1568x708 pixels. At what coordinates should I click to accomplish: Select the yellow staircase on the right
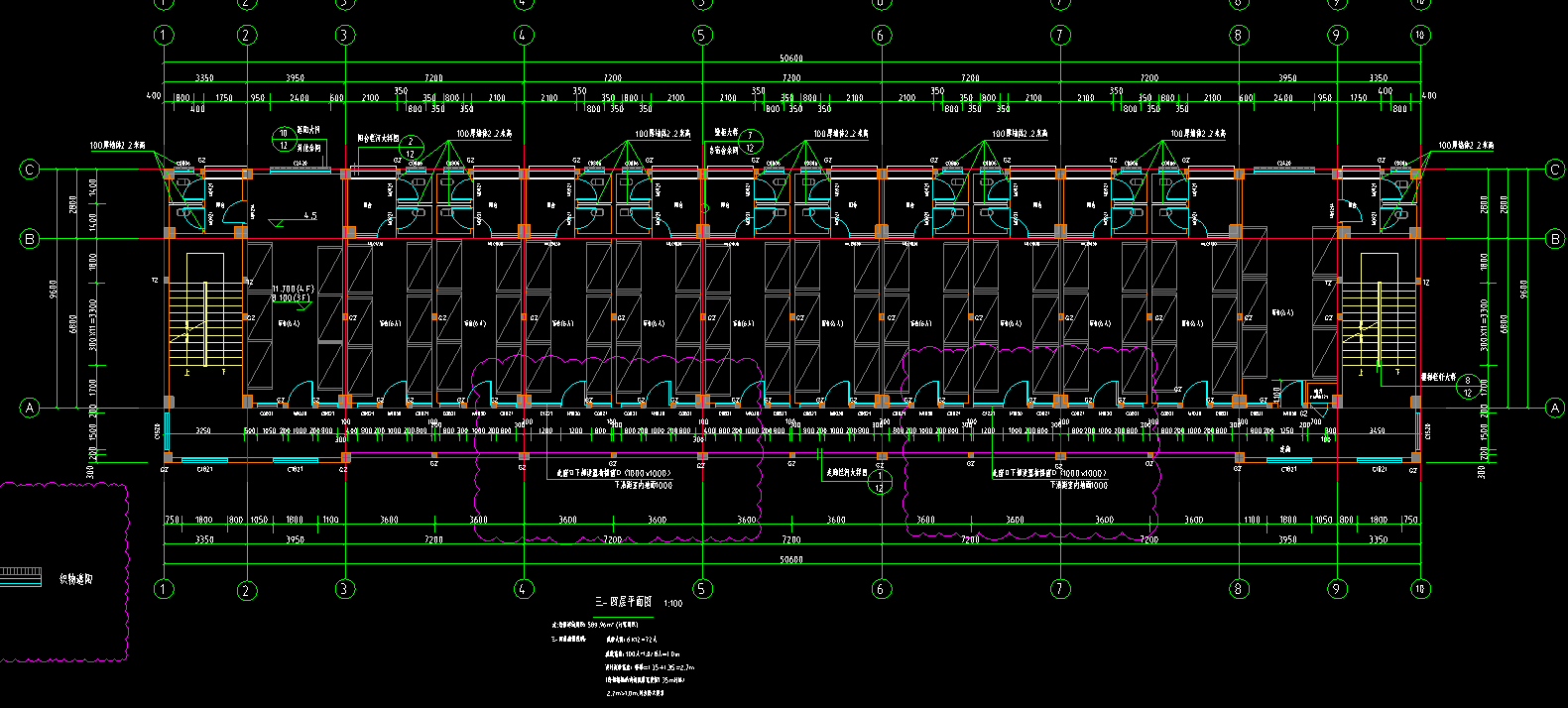(1377, 310)
